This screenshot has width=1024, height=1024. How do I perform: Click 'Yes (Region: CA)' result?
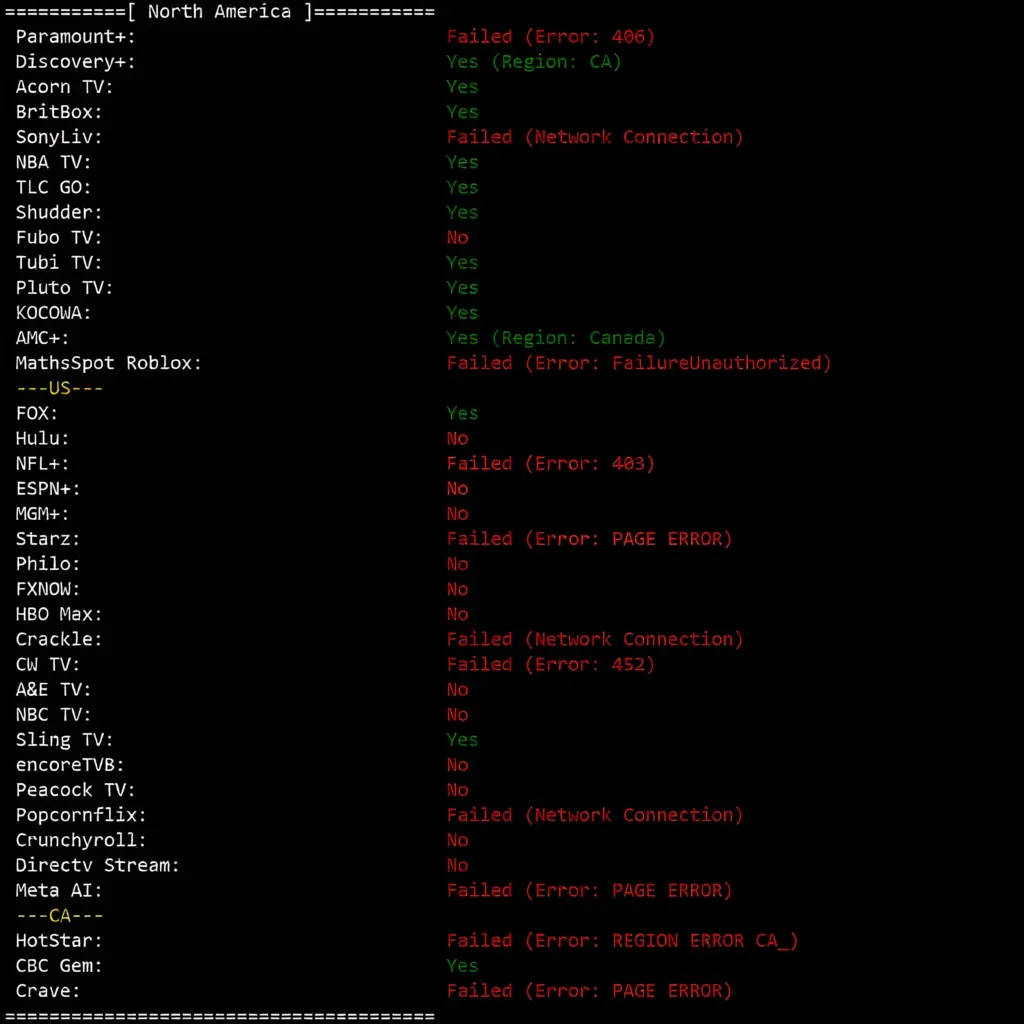[534, 62]
